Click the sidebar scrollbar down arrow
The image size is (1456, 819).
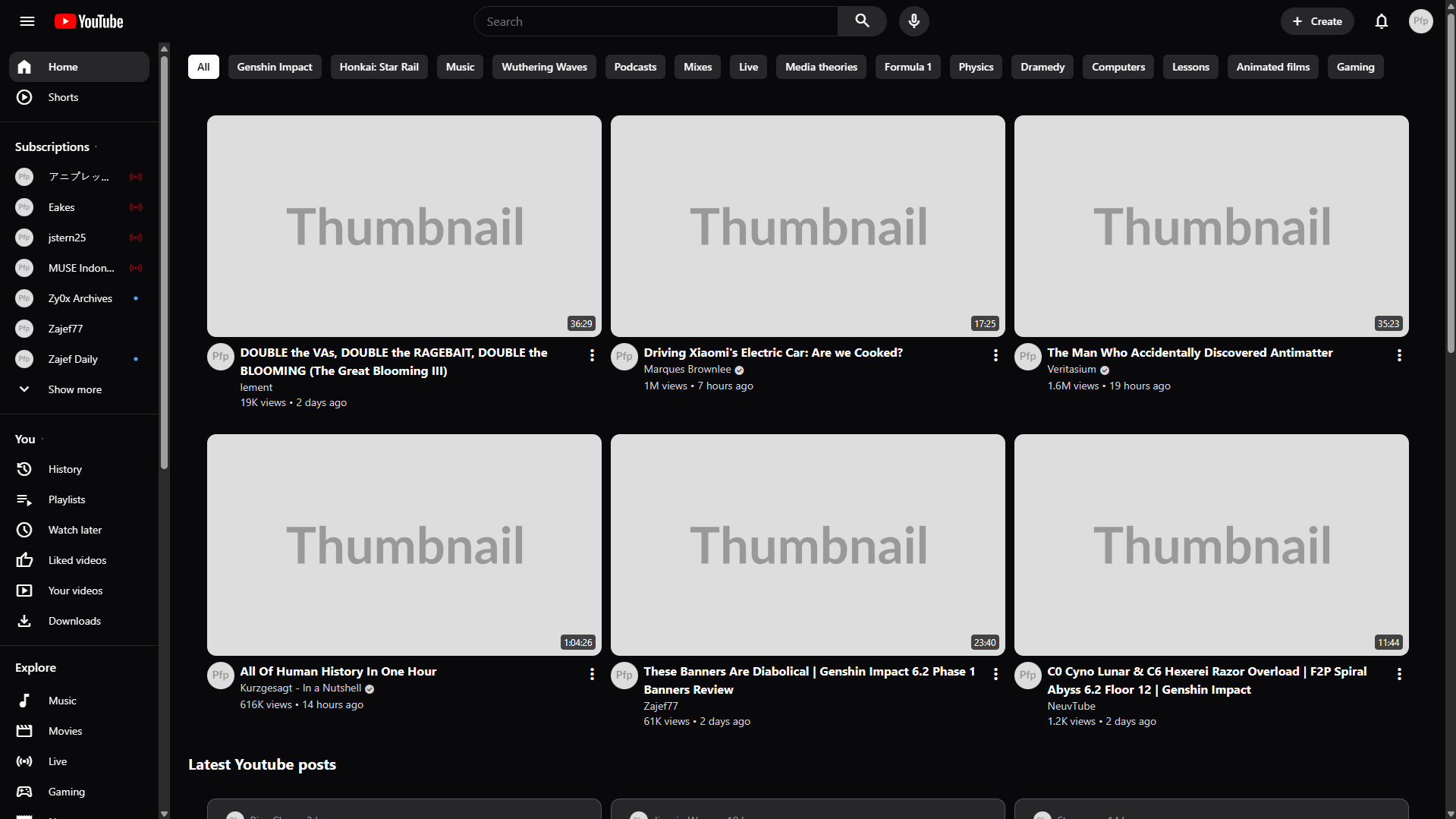[164, 813]
